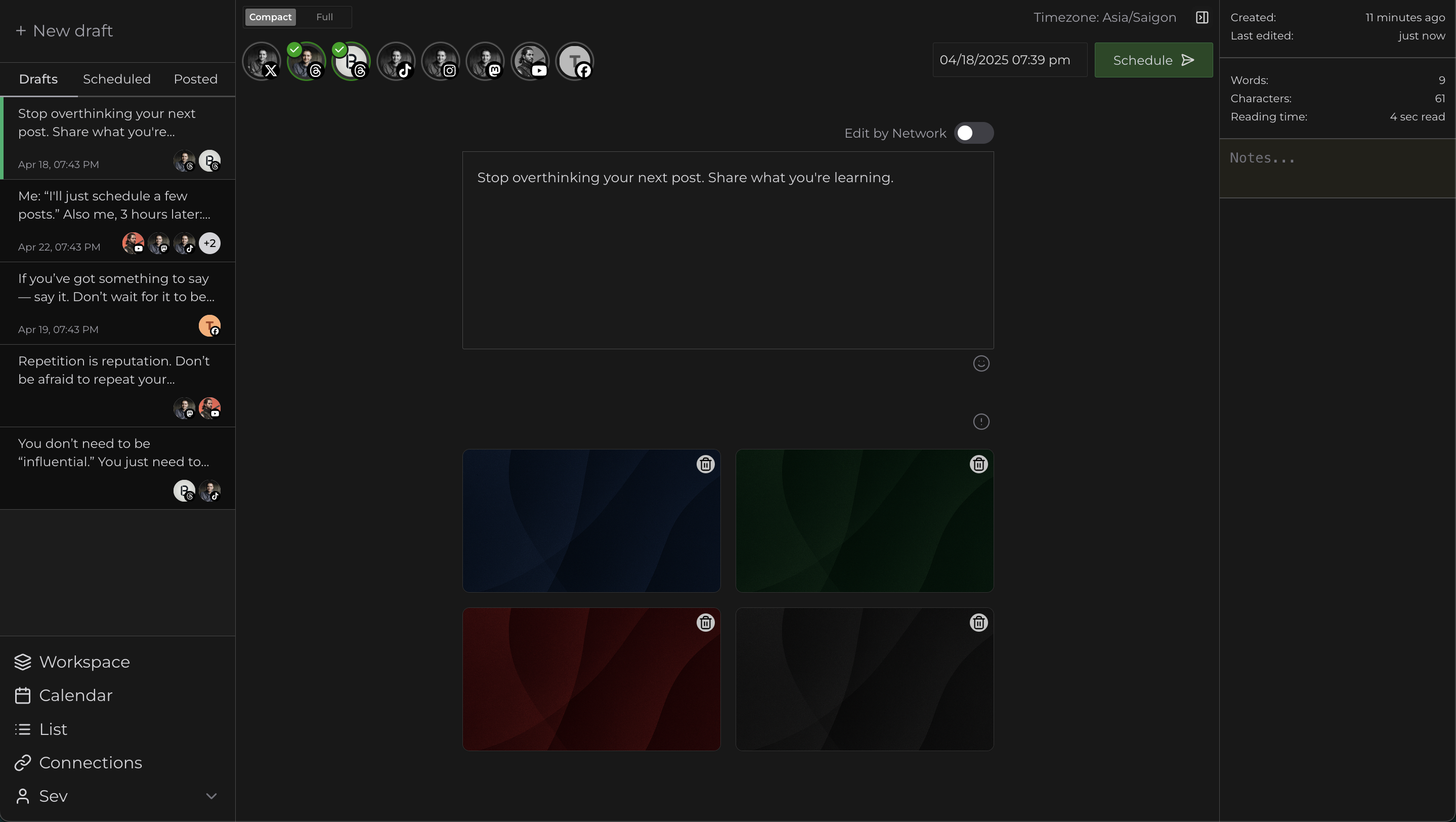This screenshot has width=1456, height=822.
Task: Create a New draft
Action: (x=64, y=30)
